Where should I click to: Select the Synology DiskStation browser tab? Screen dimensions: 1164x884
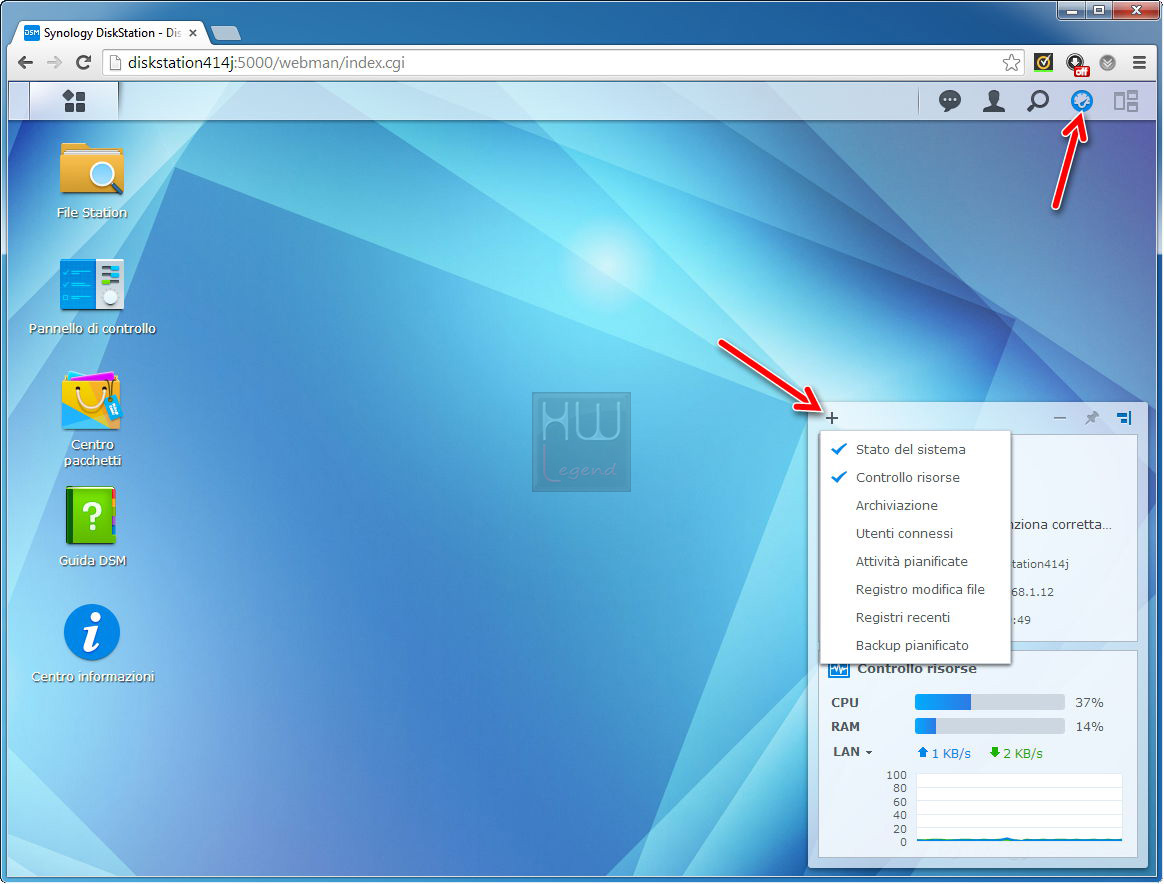110,33
